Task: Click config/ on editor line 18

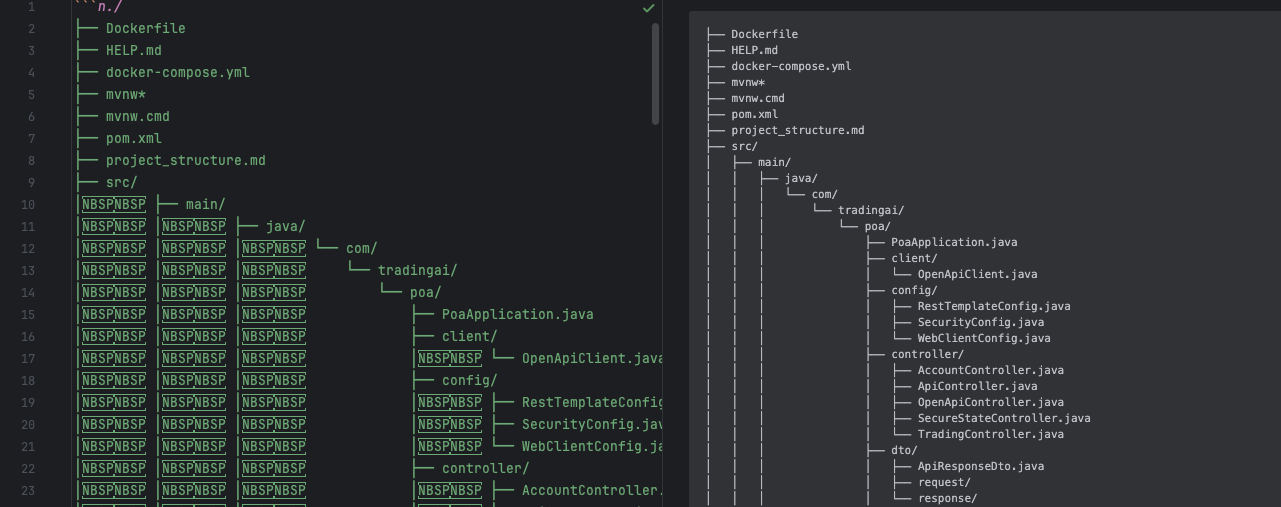Action: click(x=470, y=380)
